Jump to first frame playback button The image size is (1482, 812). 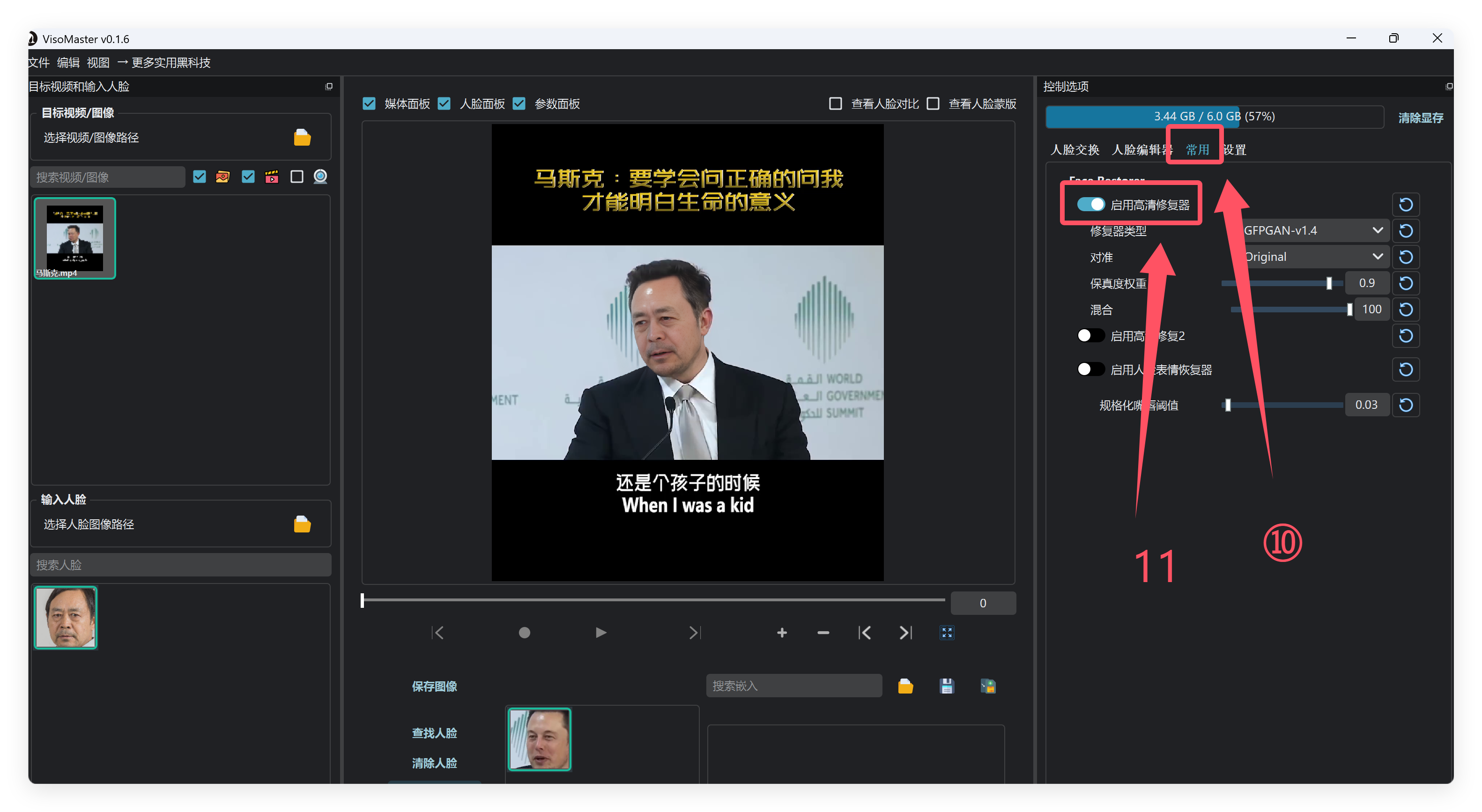(x=438, y=633)
